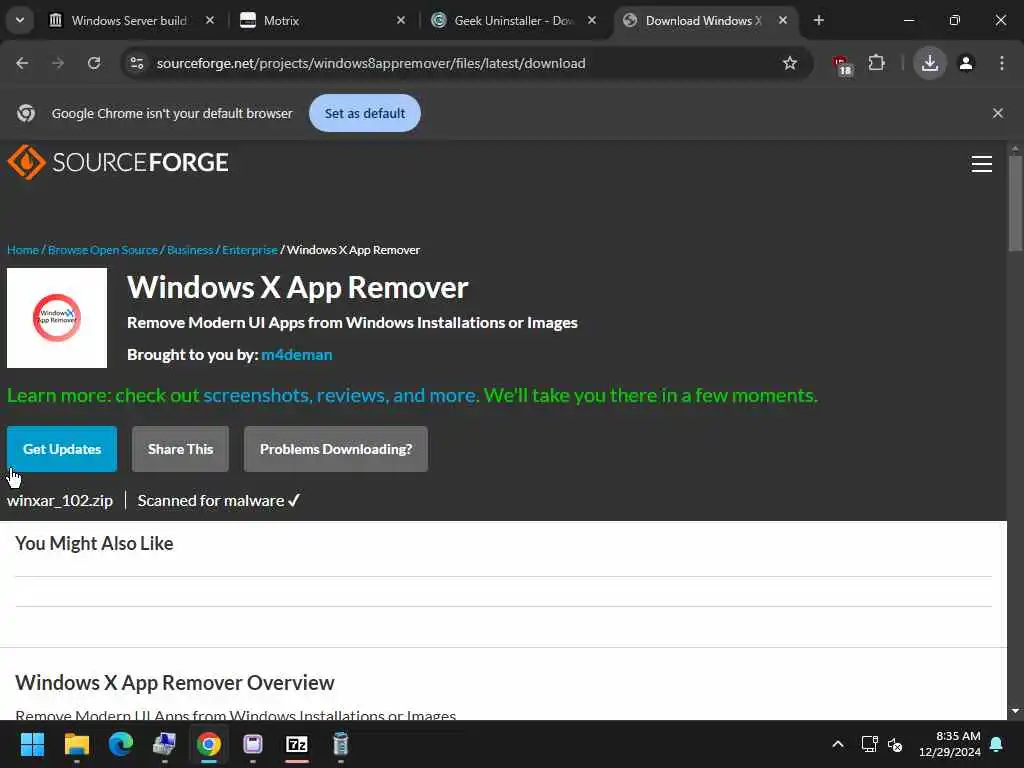The width and height of the screenshot is (1024, 768).
Task: Switch to the Motrix tab
Action: click(x=320, y=20)
